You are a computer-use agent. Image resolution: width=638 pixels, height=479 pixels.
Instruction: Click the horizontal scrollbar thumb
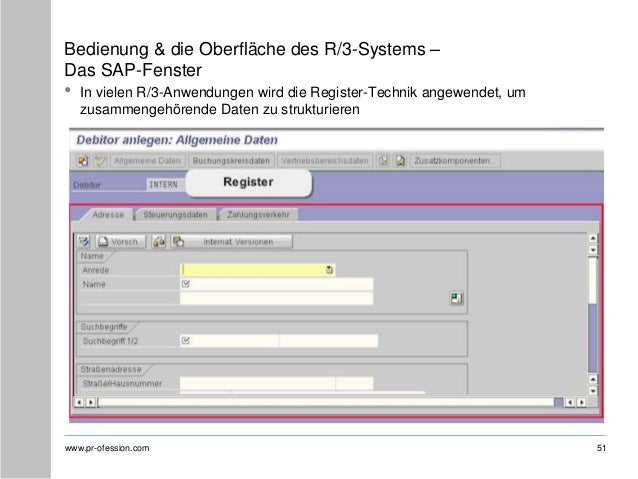coord(328,402)
